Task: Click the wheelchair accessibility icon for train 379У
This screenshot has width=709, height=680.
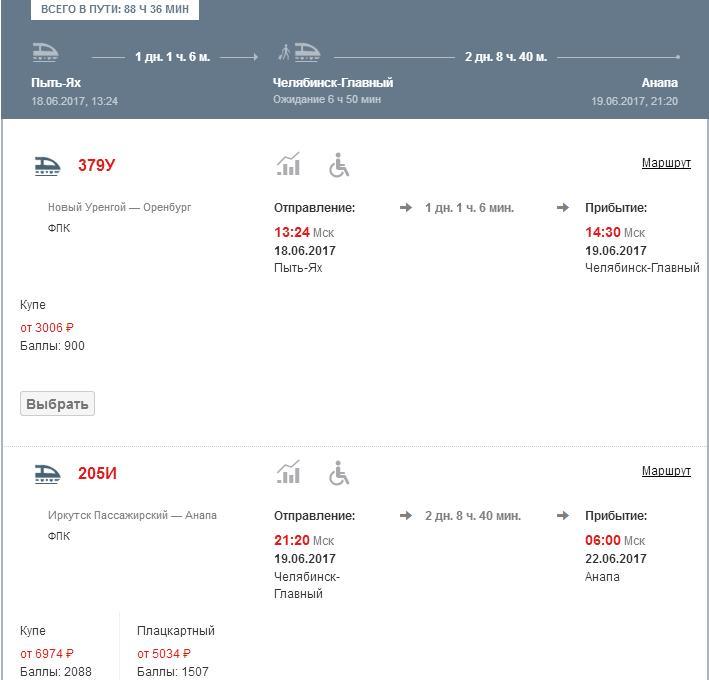Action: pos(339,165)
